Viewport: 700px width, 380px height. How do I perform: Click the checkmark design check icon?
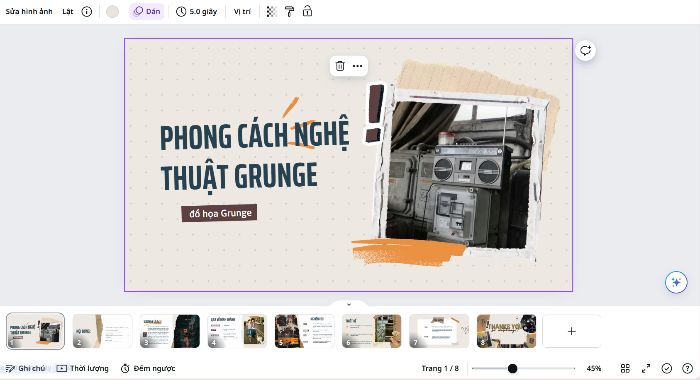pyautogui.click(x=667, y=368)
